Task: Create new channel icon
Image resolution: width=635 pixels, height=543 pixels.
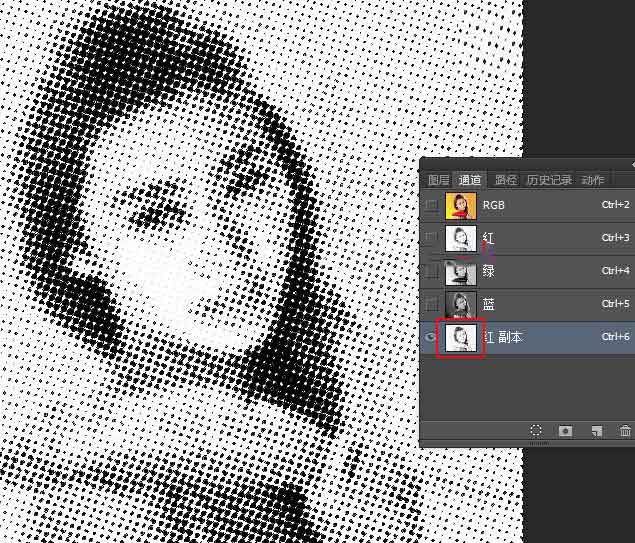Action: click(x=597, y=431)
